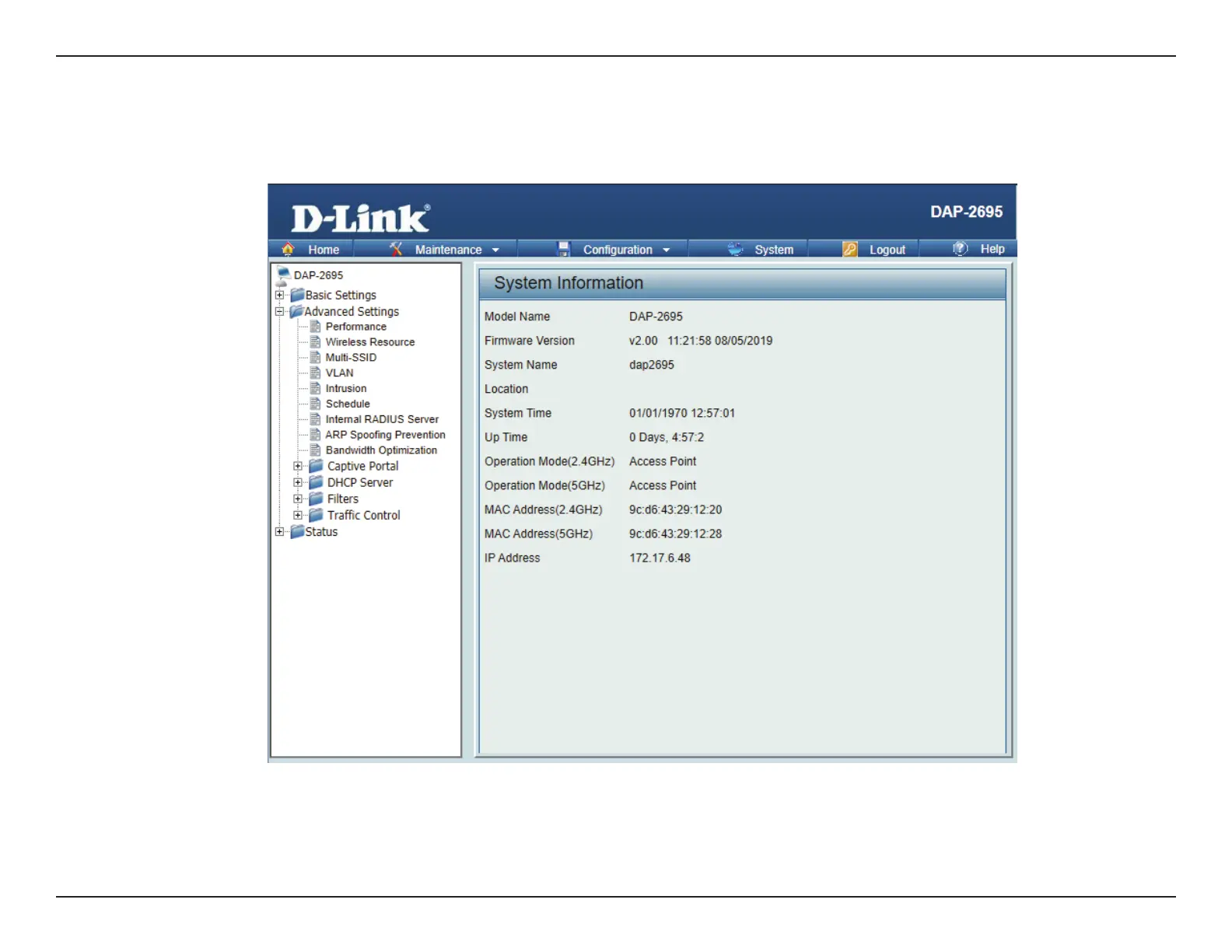Click the Internal RADIUS Server page icon
This screenshot has height=952, width=1232.
pyautogui.click(x=315, y=419)
